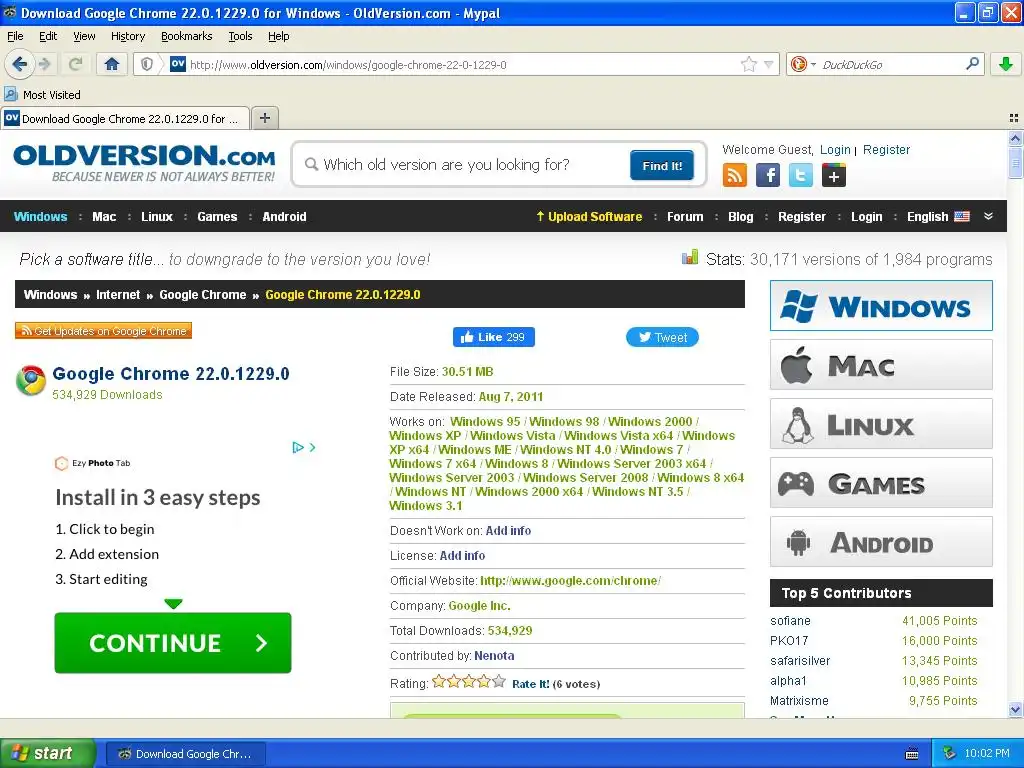Click the shield tracking protection icon
The image size is (1024, 768).
click(147, 64)
